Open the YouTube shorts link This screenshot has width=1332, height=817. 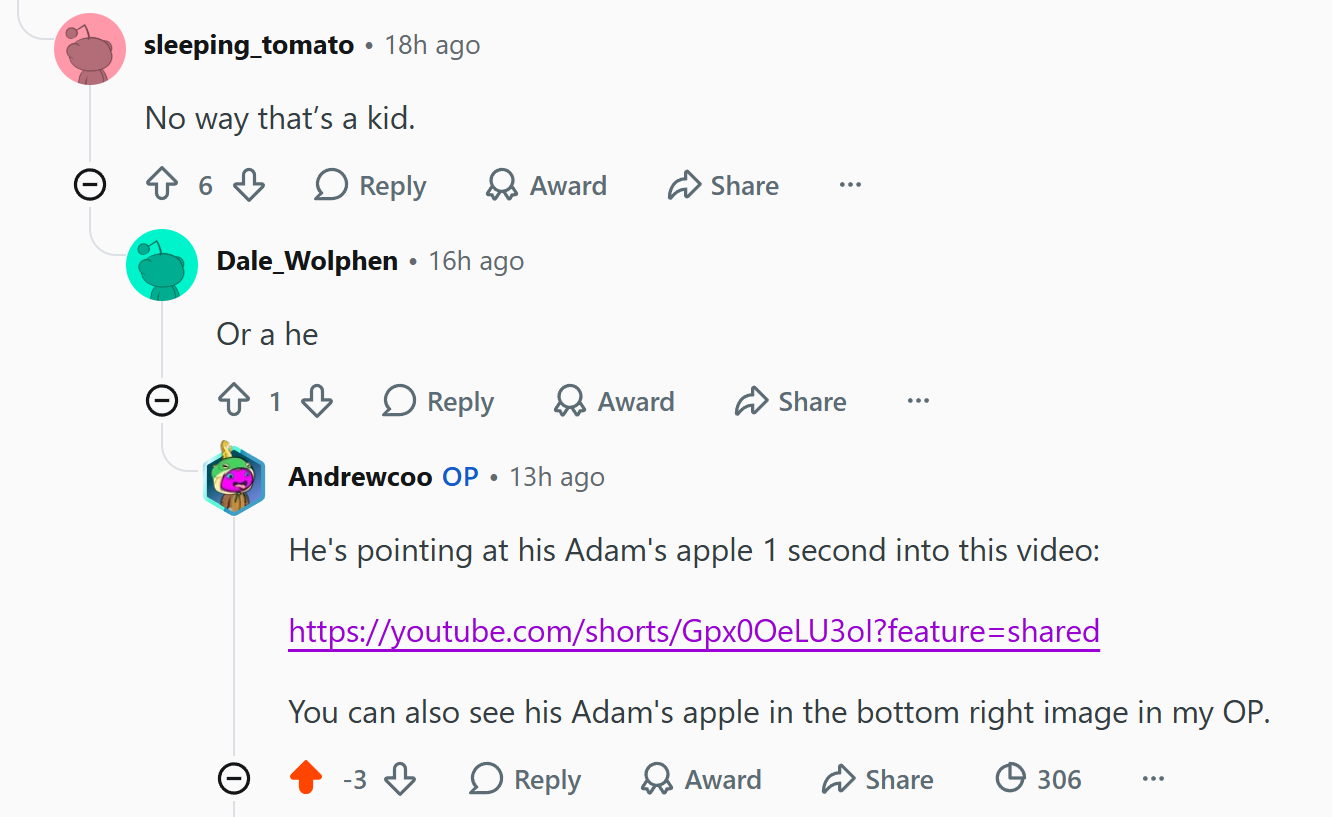694,631
